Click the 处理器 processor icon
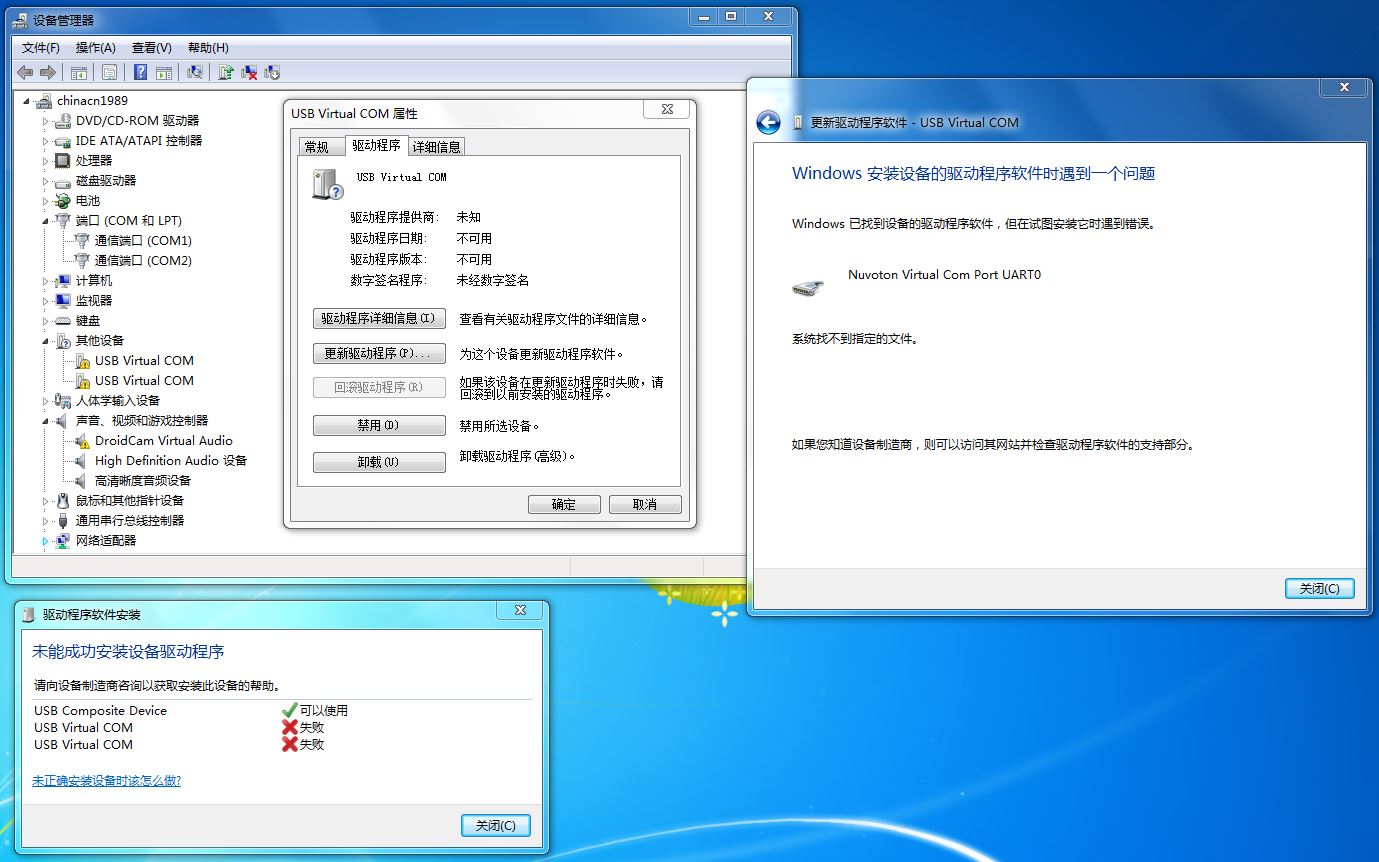The width and height of the screenshot is (1379, 862). pyautogui.click(x=63, y=160)
